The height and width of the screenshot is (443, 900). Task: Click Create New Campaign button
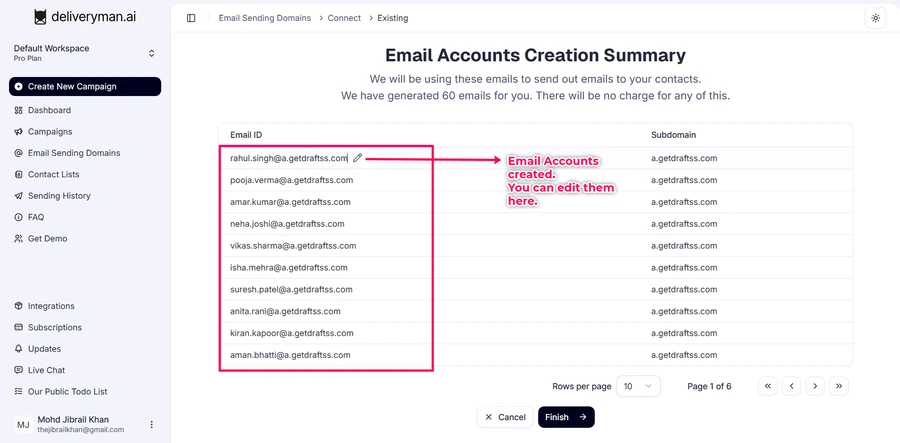[x=85, y=87]
